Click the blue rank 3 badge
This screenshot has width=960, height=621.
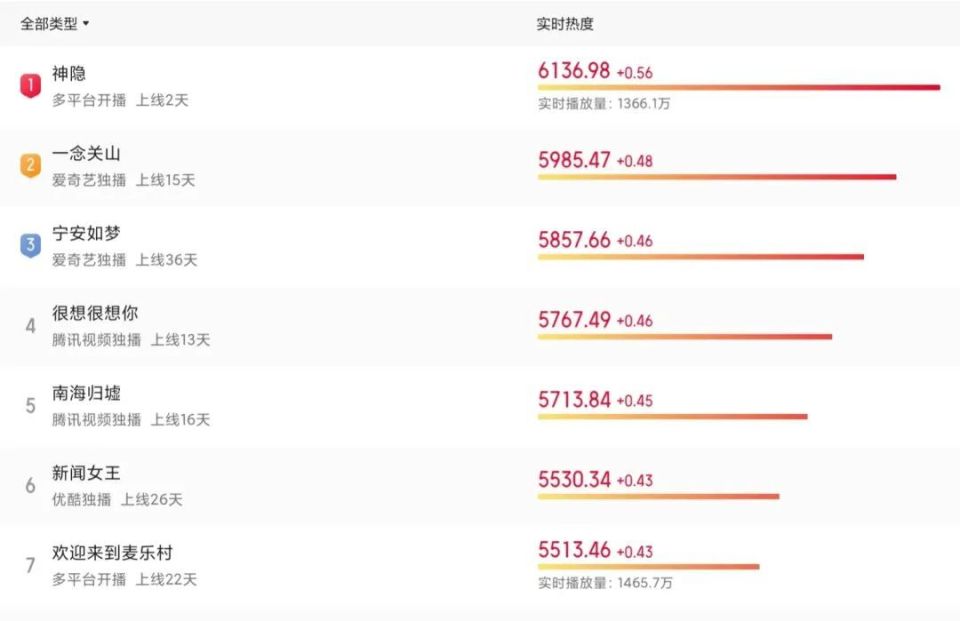[x=30, y=245]
